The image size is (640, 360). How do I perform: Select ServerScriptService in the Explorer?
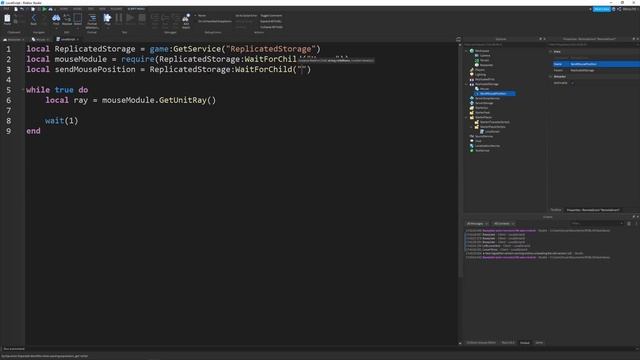point(487,98)
